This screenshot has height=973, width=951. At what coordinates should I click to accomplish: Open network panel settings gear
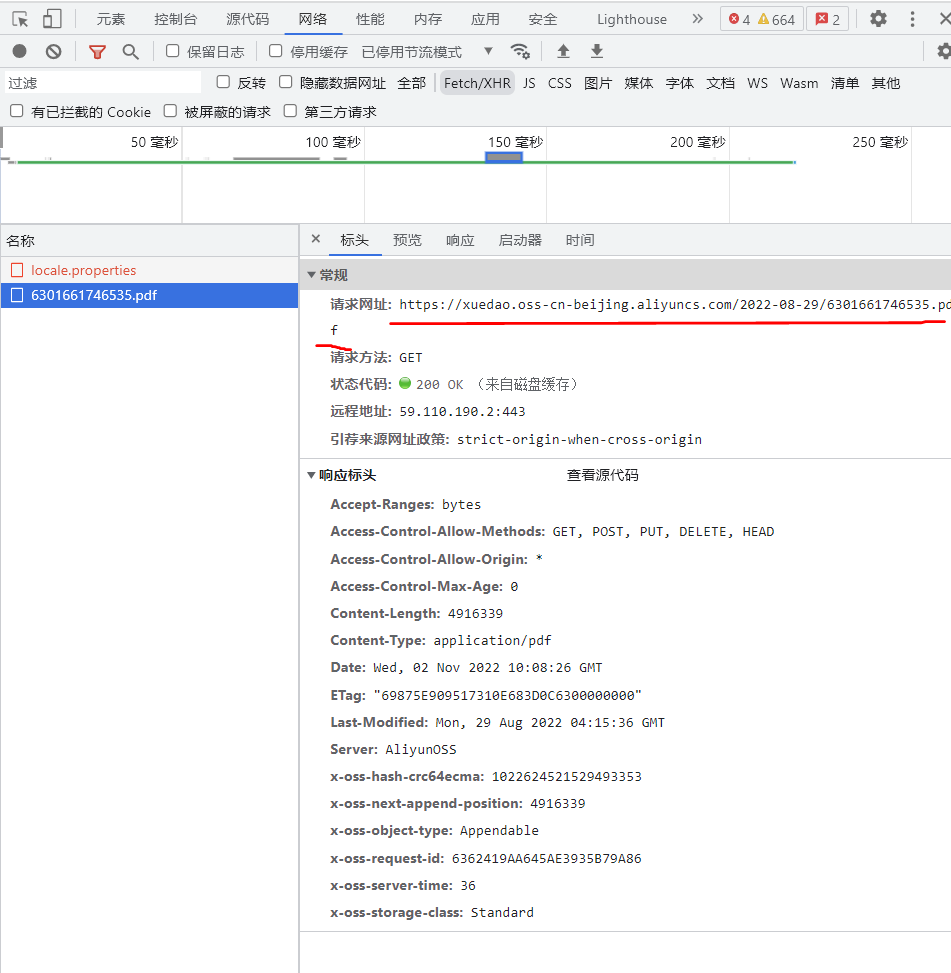tap(944, 52)
